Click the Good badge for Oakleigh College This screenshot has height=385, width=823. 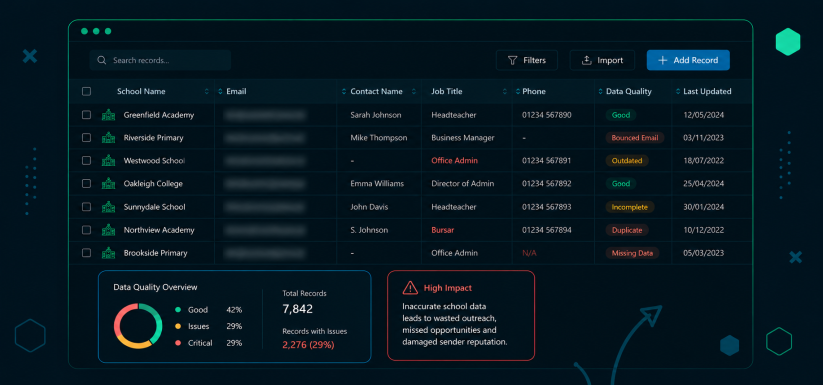tap(621, 184)
